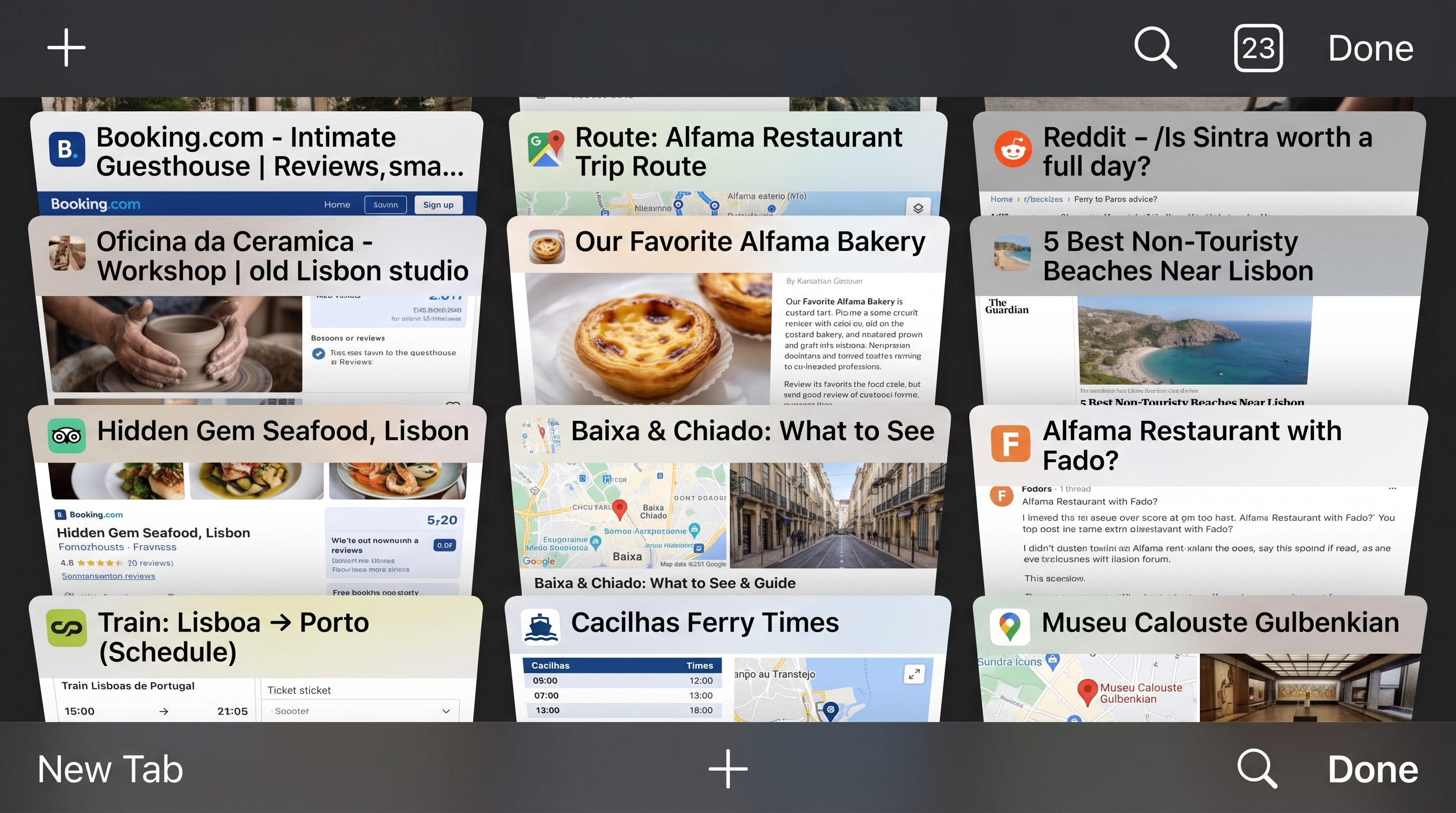
Task: Tap the ferry boat favicon on the Cacilhas tab
Action: point(540,627)
